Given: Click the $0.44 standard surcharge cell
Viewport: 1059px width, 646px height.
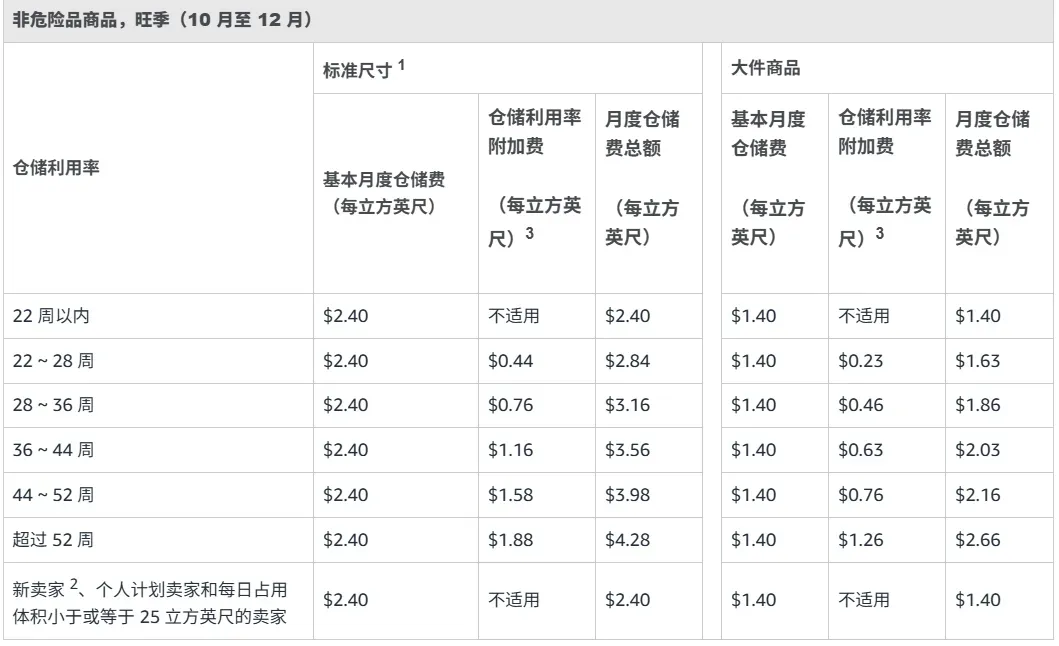Looking at the screenshot, I should click(511, 361).
